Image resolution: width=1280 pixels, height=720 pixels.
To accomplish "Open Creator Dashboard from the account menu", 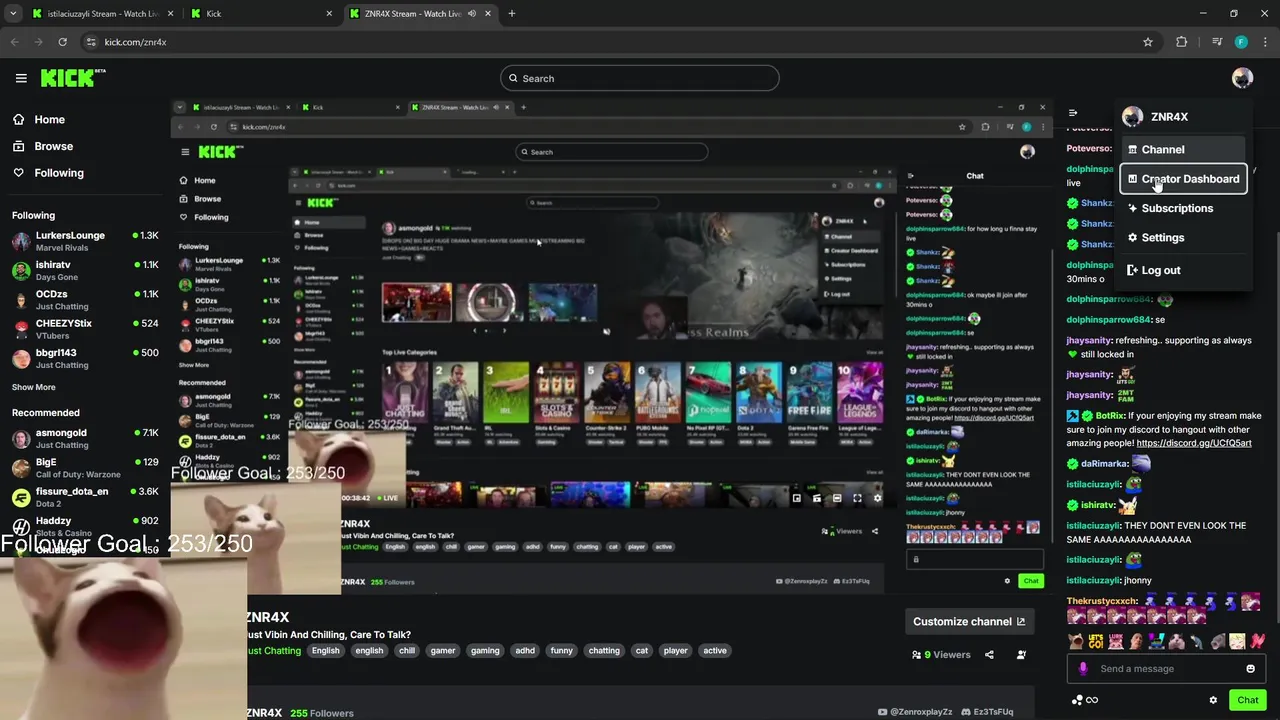I will (1183, 179).
